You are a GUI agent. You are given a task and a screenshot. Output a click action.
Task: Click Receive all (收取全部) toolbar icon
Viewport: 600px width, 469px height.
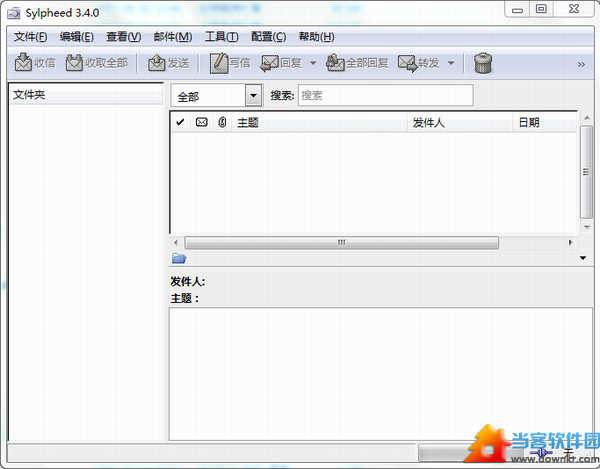(74, 62)
